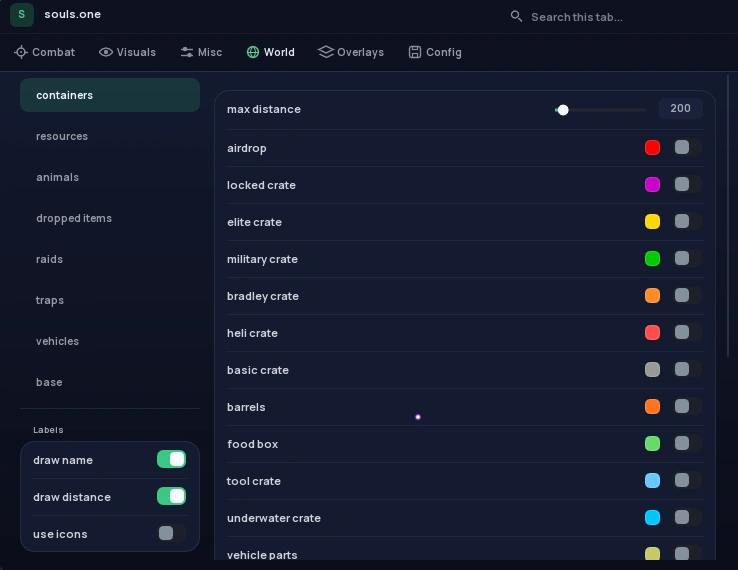Click the max distance slider handle
Viewport: 738px width, 570px height.
tap(563, 110)
